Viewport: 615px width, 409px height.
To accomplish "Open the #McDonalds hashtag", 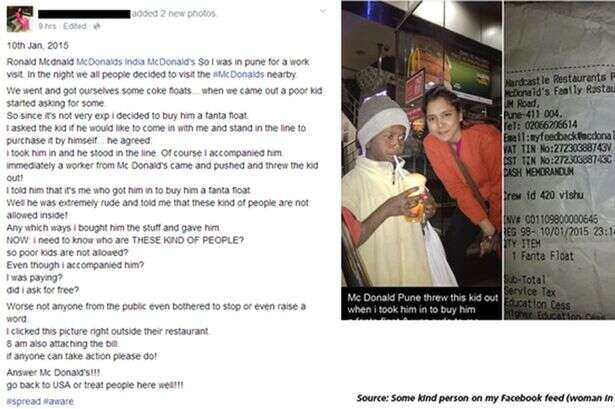I will click(239, 75).
